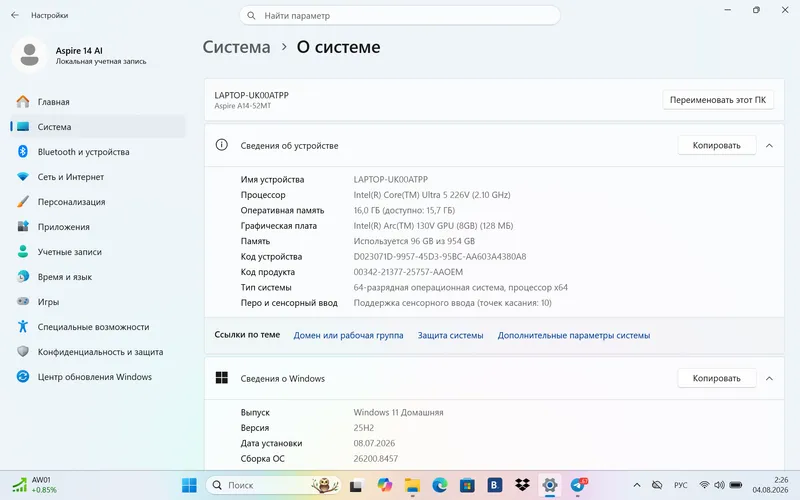The width and height of the screenshot is (800, 500).
Task: Open Bluetooth и устройства settings
Action: click(x=97, y=152)
